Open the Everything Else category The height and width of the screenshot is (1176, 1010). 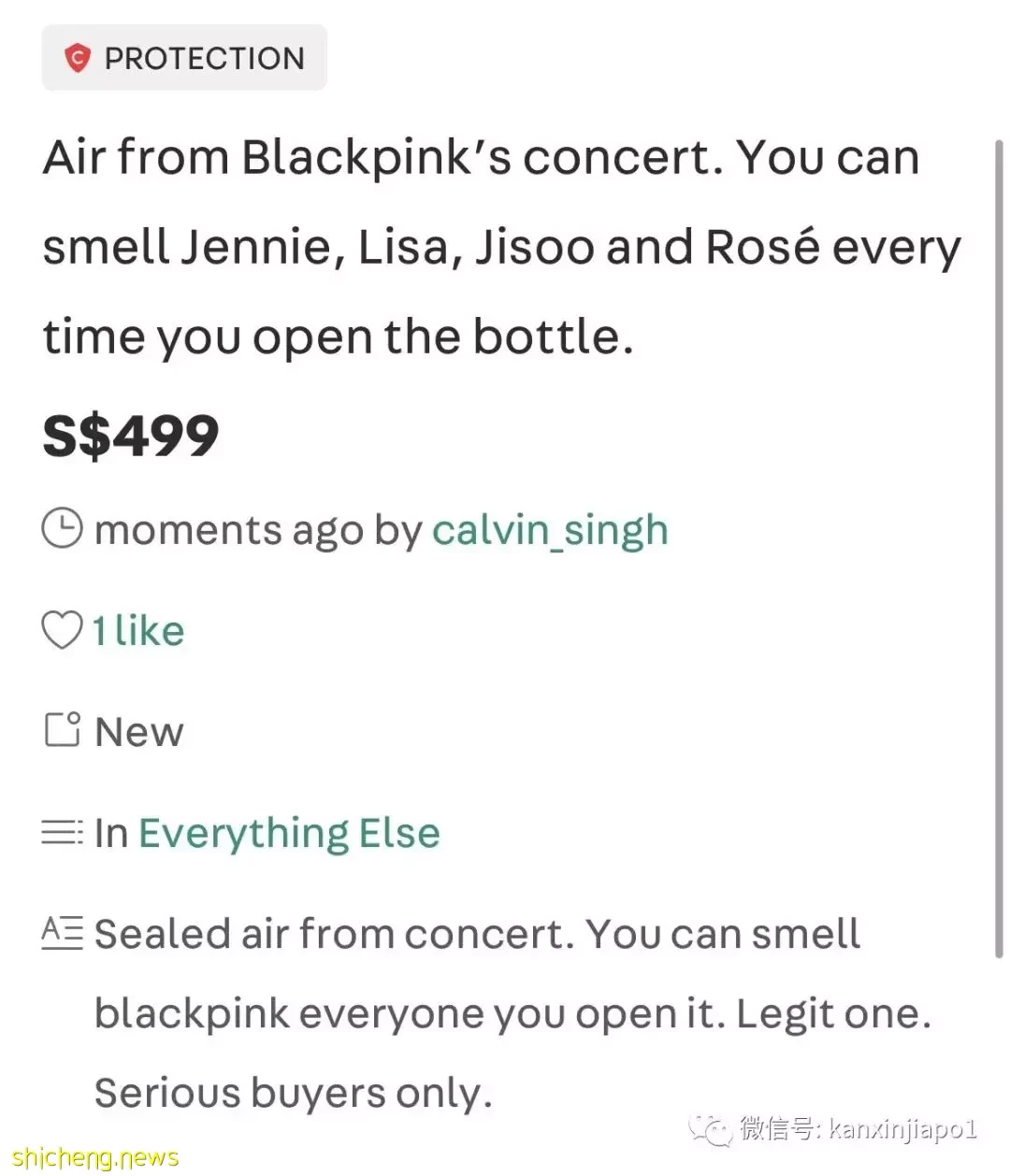pos(289,833)
